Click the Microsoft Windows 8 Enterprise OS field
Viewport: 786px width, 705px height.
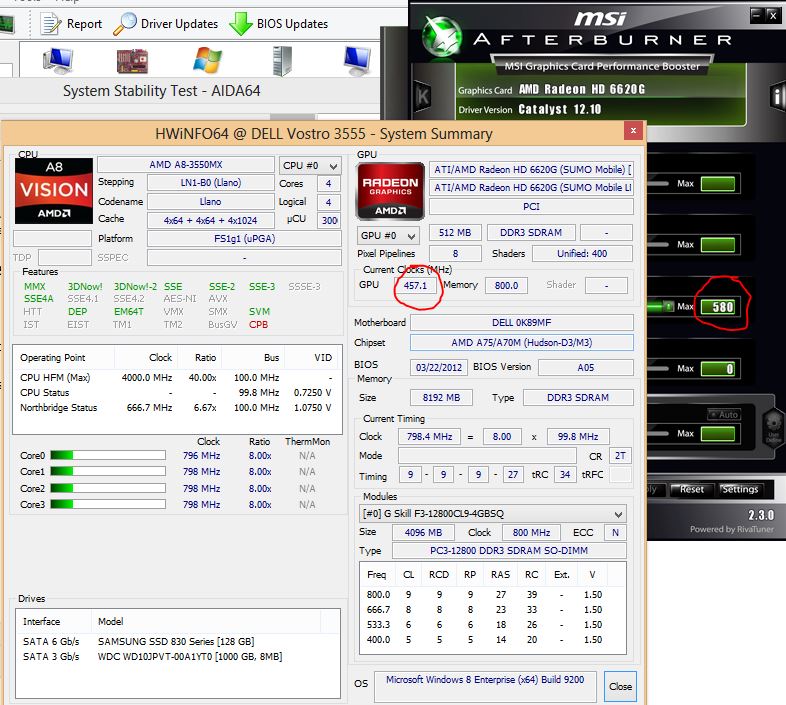click(x=485, y=686)
